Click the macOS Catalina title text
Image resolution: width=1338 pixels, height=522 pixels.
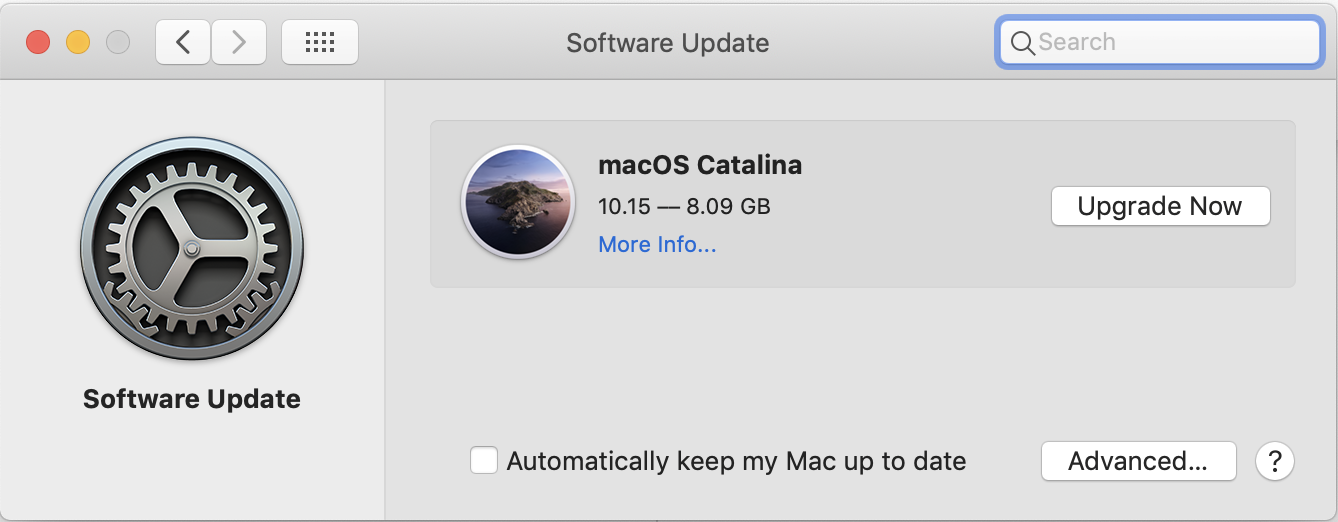(700, 165)
